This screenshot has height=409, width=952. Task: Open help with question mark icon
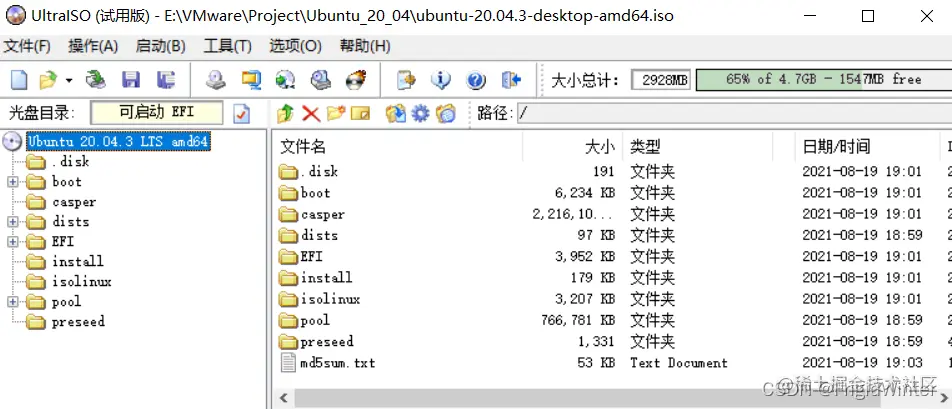[x=476, y=79]
